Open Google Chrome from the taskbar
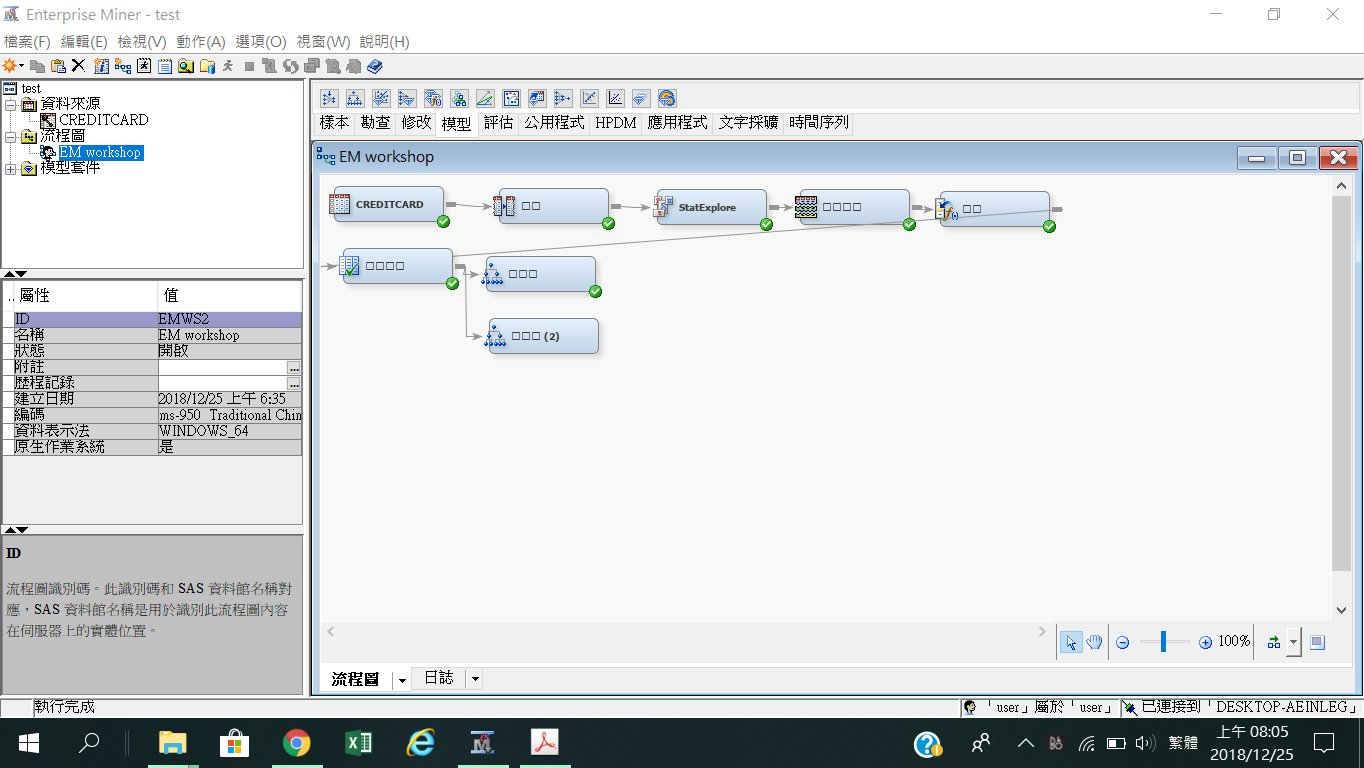1364x768 pixels. (296, 743)
